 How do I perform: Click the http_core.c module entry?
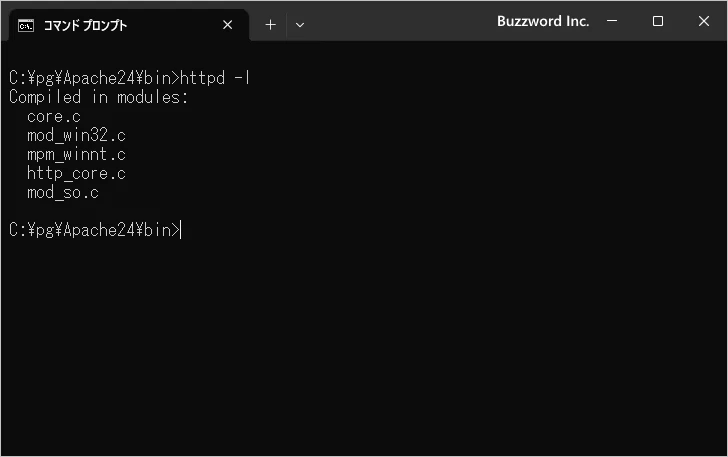coord(77,173)
